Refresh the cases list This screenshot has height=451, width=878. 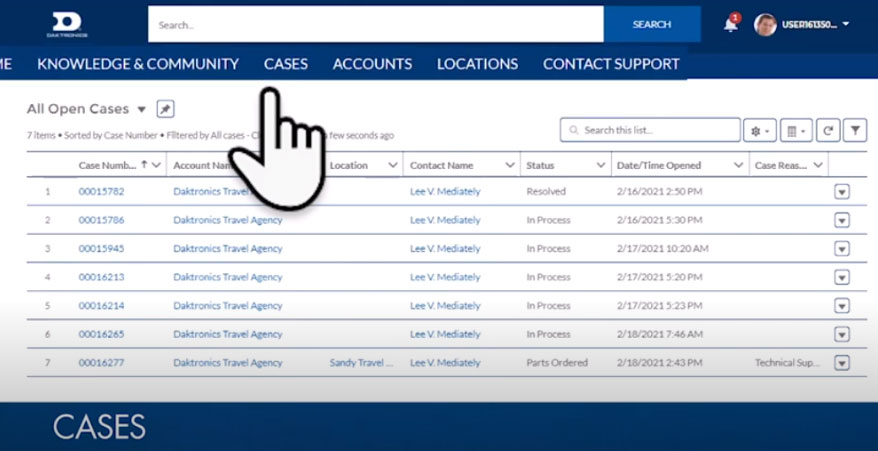[828, 131]
